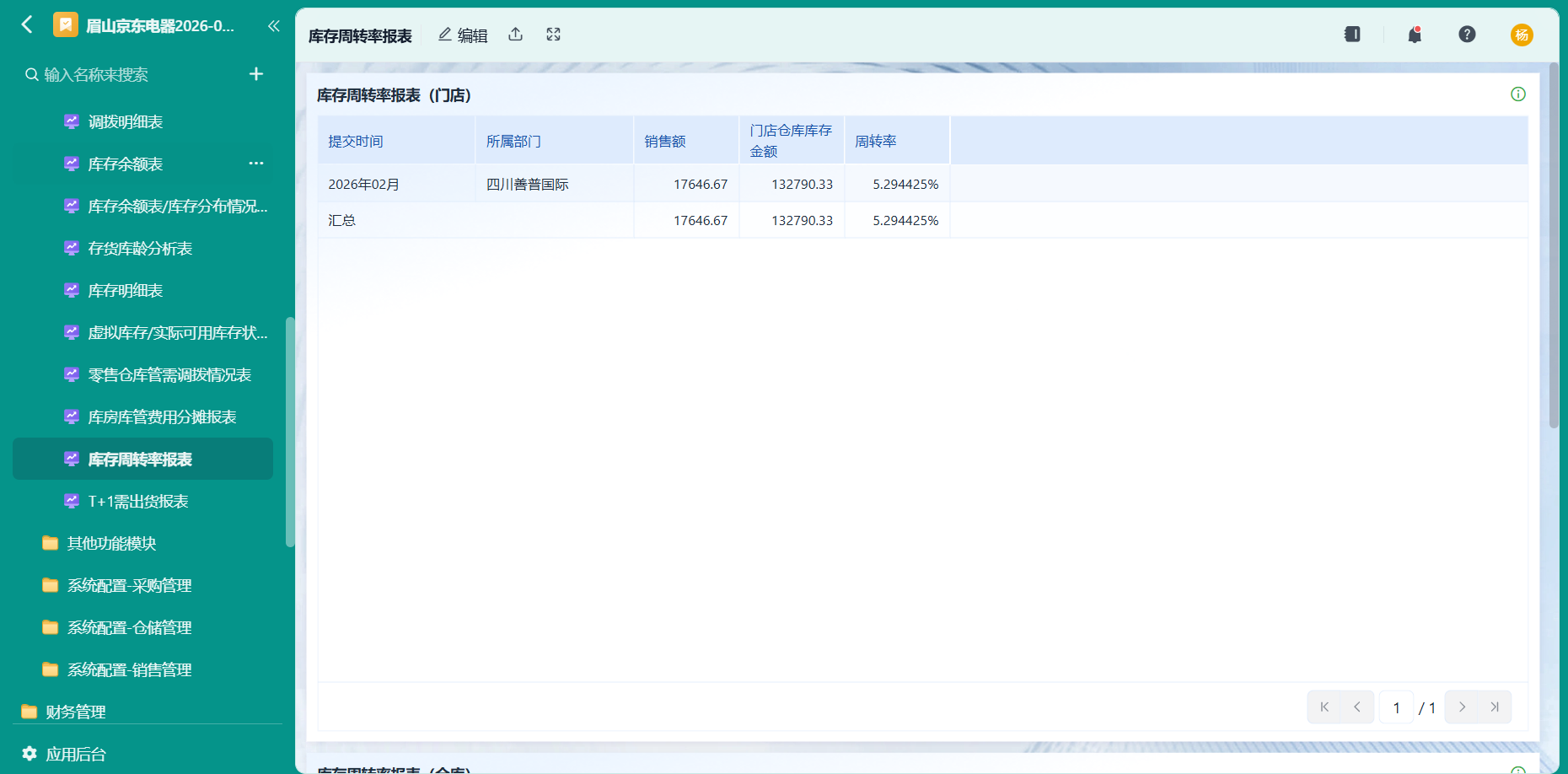Open the help question mark icon
This screenshot has width=1568, height=774.
pos(1467,35)
